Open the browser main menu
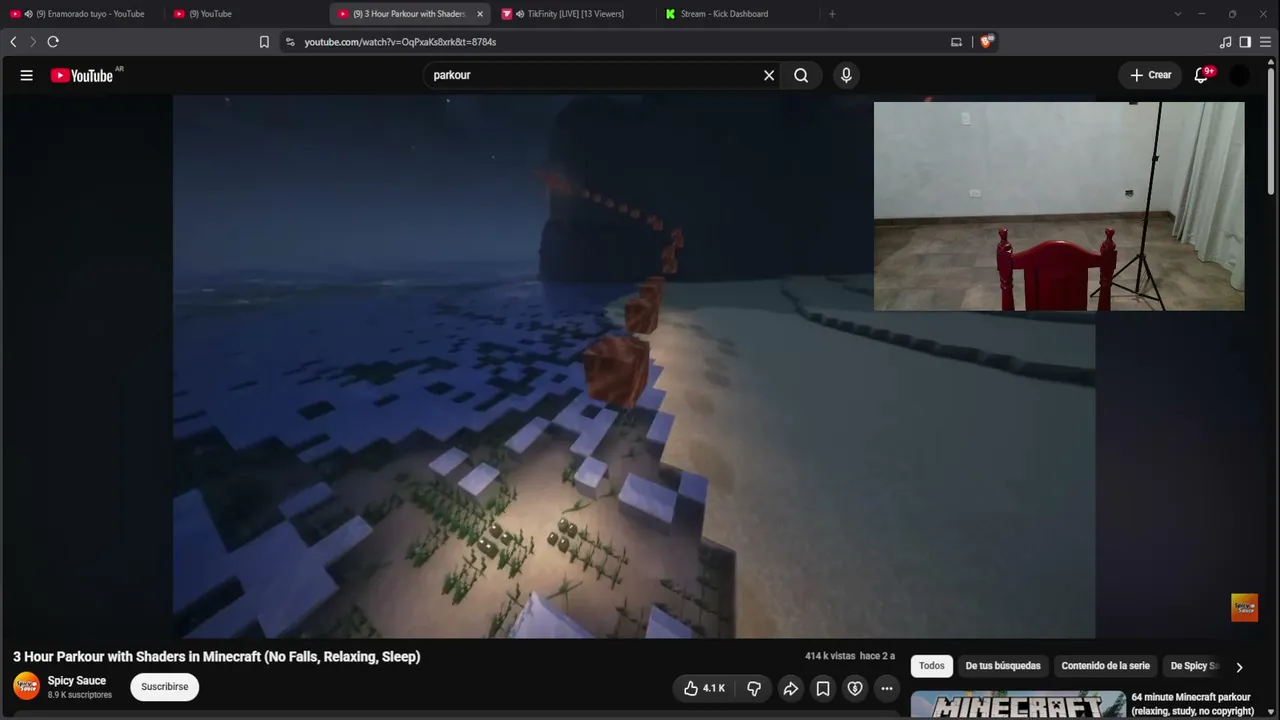 click(x=1266, y=42)
